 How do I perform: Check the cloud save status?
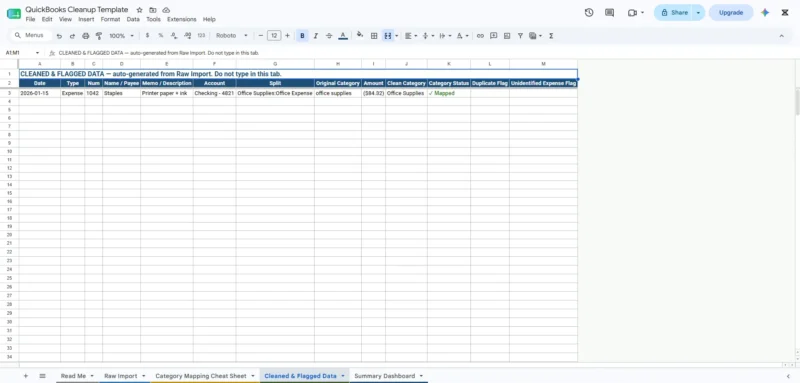tap(166, 10)
